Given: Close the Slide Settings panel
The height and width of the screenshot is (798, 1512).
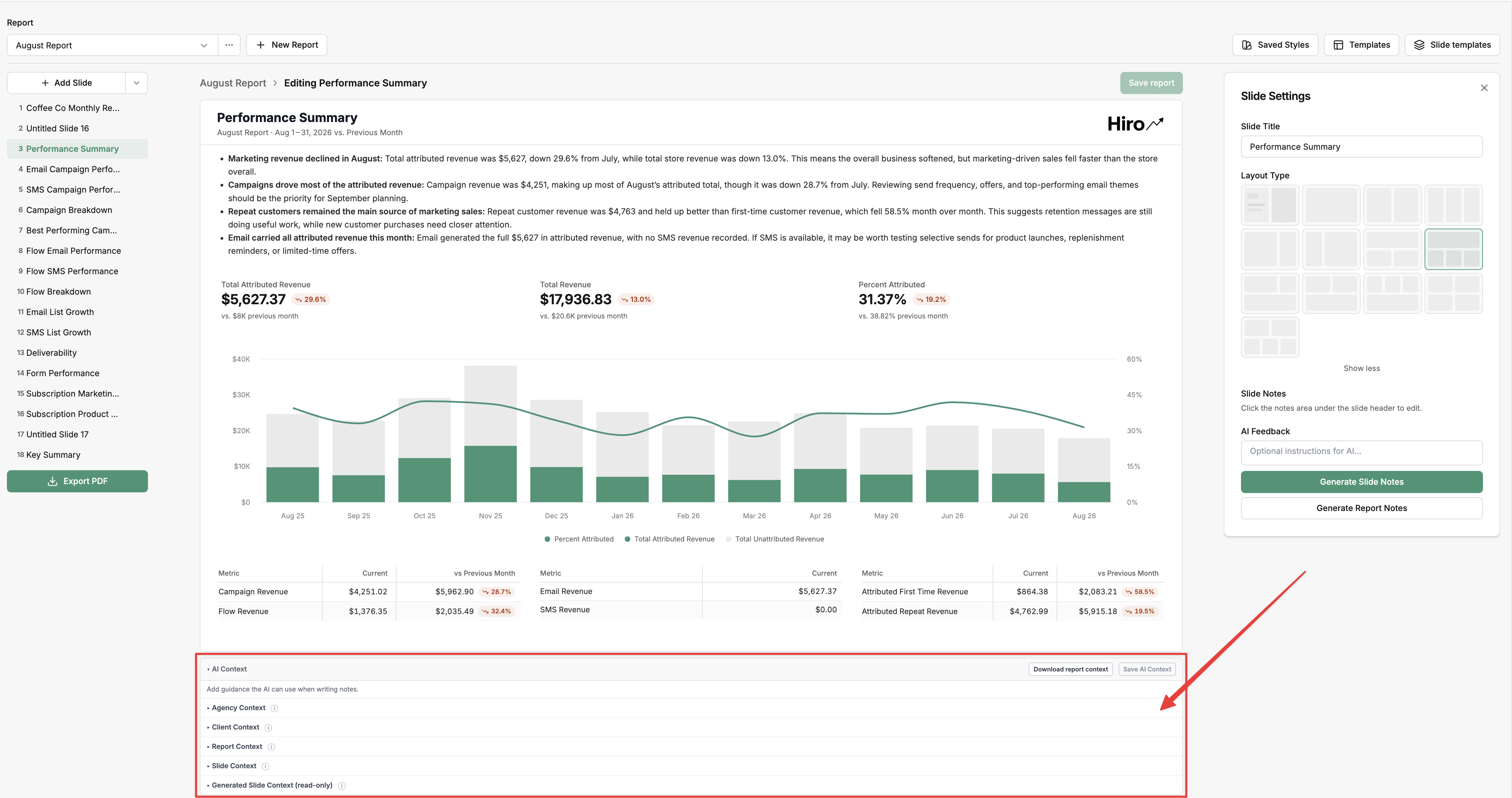Looking at the screenshot, I should (1484, 88).
